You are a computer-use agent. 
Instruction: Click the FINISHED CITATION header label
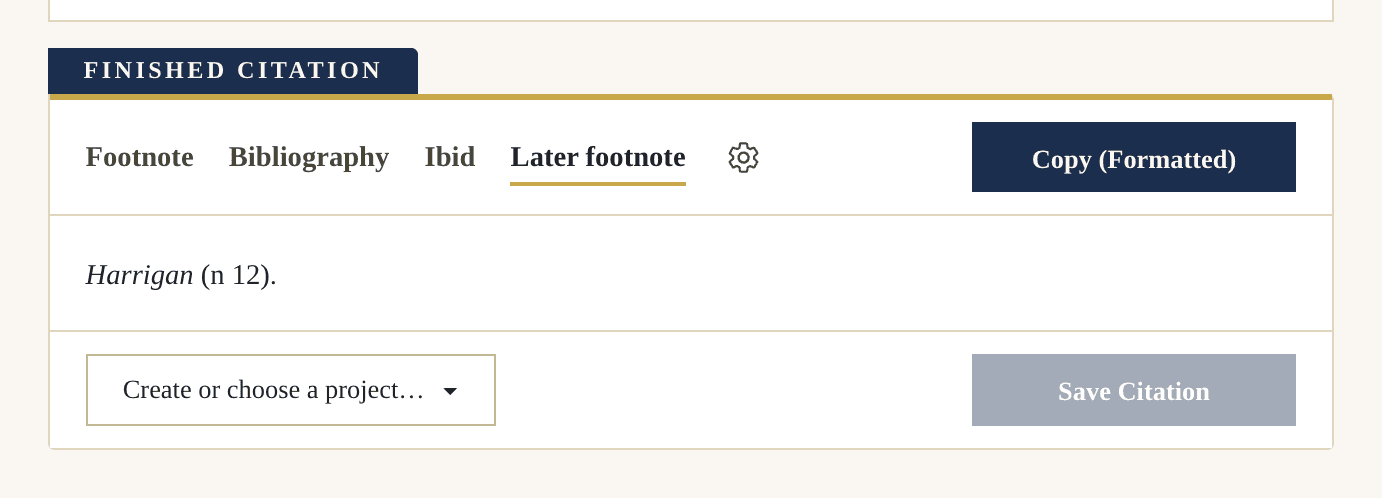pyautogui.click(x=233, y=70)
